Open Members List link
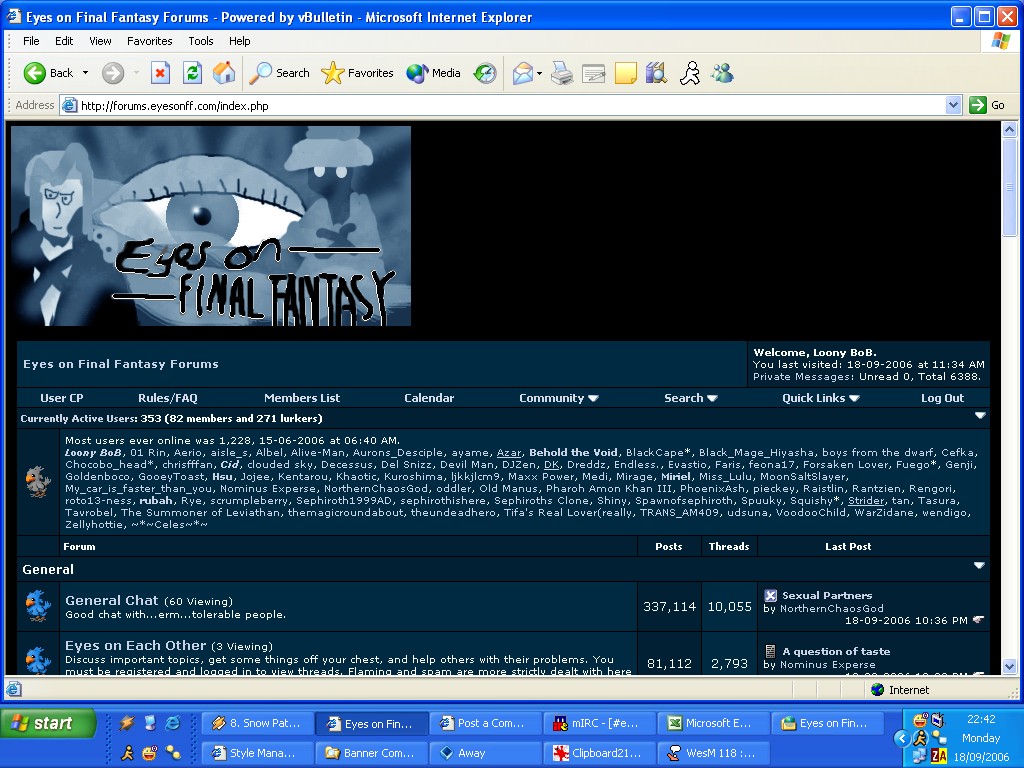The height and width of the screenshot is (768, 1024). (x=302, y=398)
